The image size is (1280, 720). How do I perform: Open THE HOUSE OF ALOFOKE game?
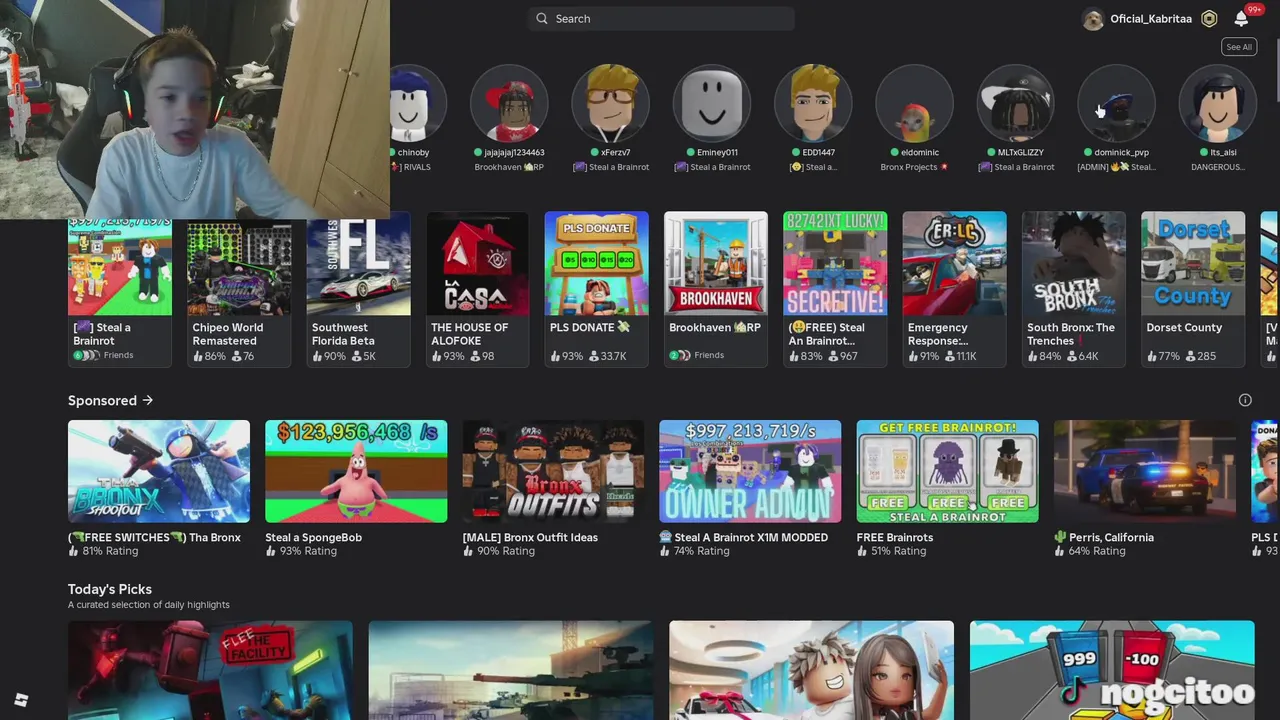click(x=478, y=289)
